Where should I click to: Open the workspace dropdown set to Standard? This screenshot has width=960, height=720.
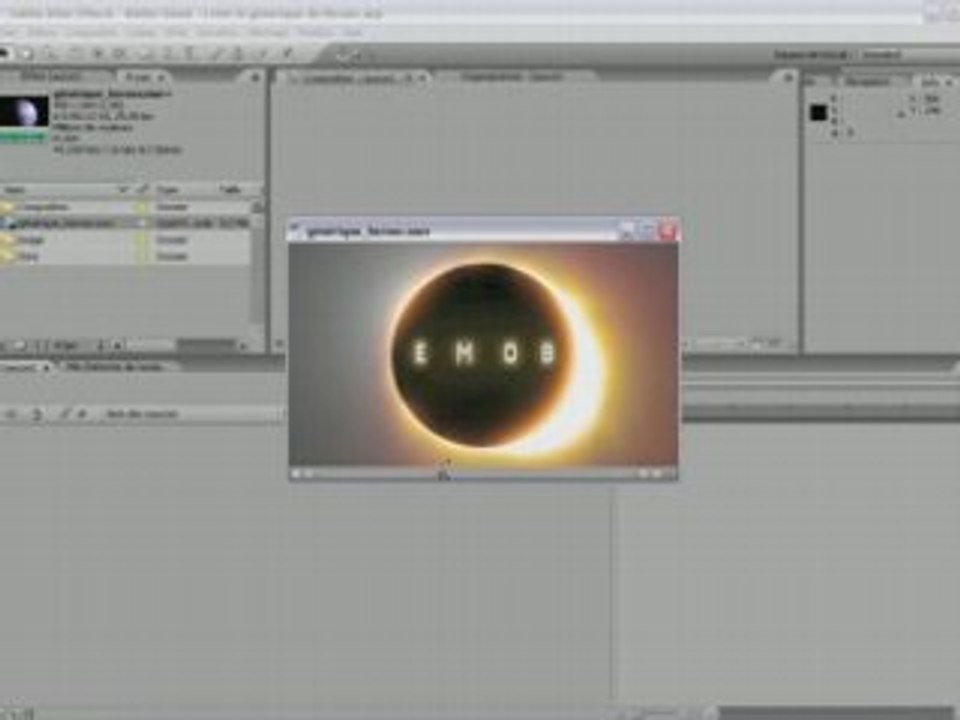coord(906,55)
